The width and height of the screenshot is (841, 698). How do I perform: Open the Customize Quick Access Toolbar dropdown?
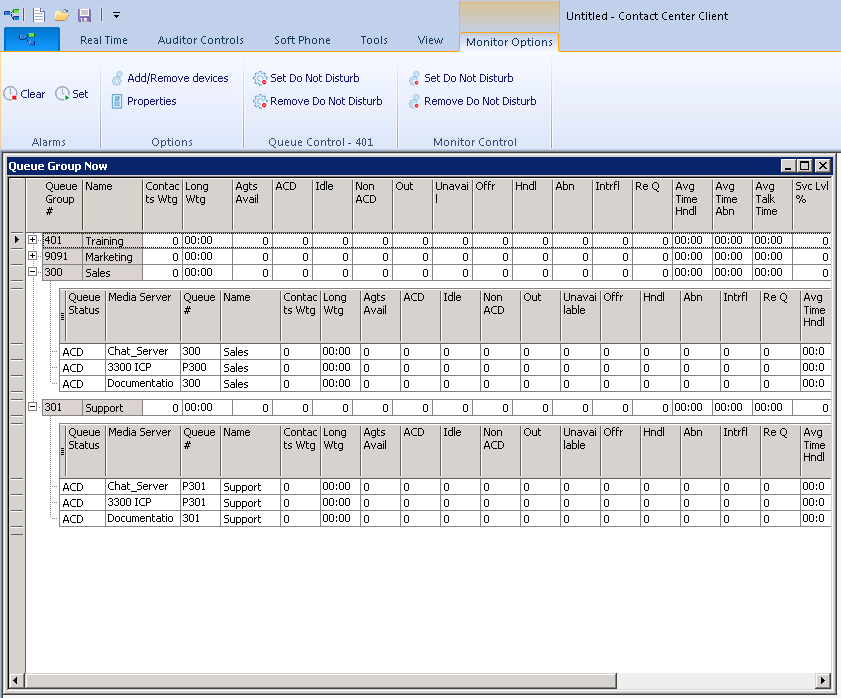pyautogui.click(x=116, y=15)
